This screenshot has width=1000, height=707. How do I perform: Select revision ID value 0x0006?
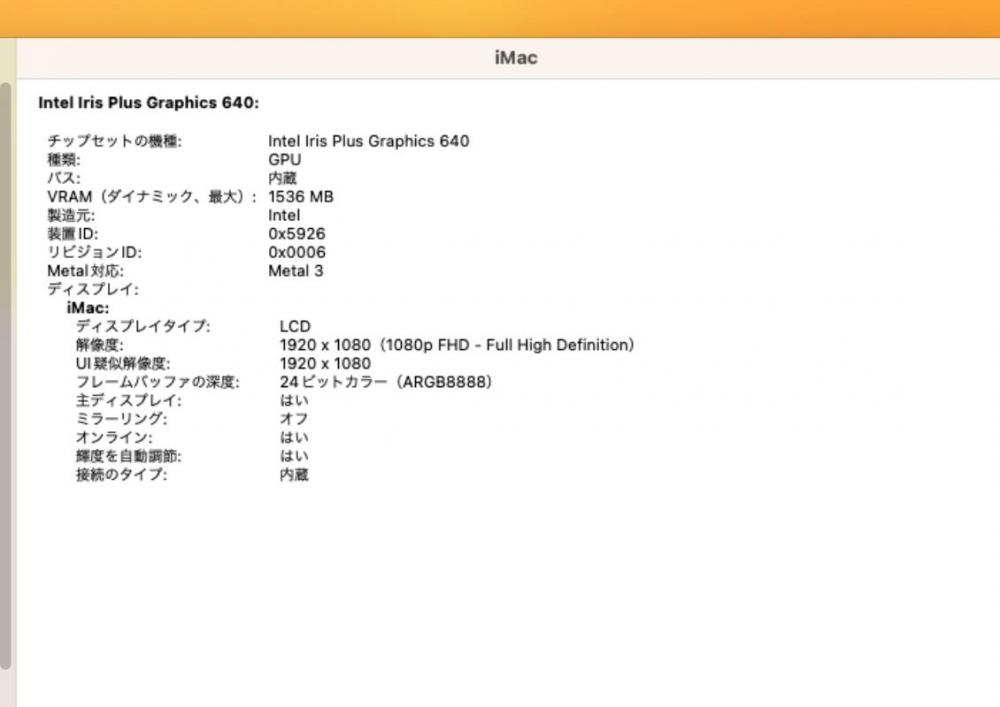point(297,252)
